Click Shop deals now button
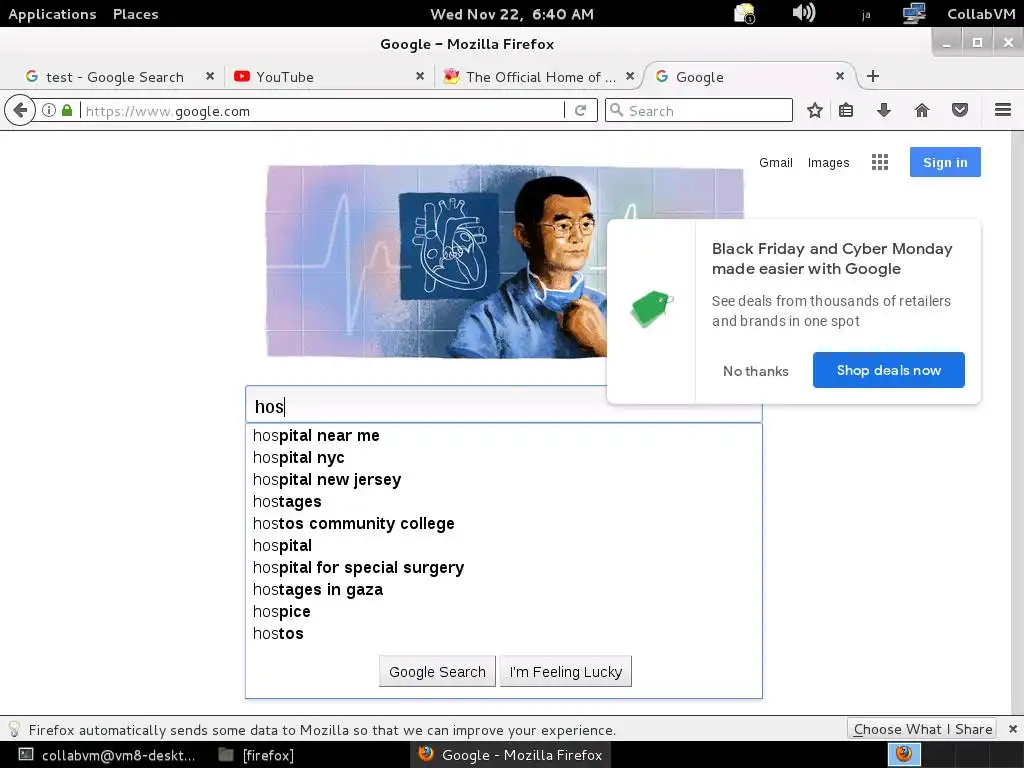 coord(888,370)
